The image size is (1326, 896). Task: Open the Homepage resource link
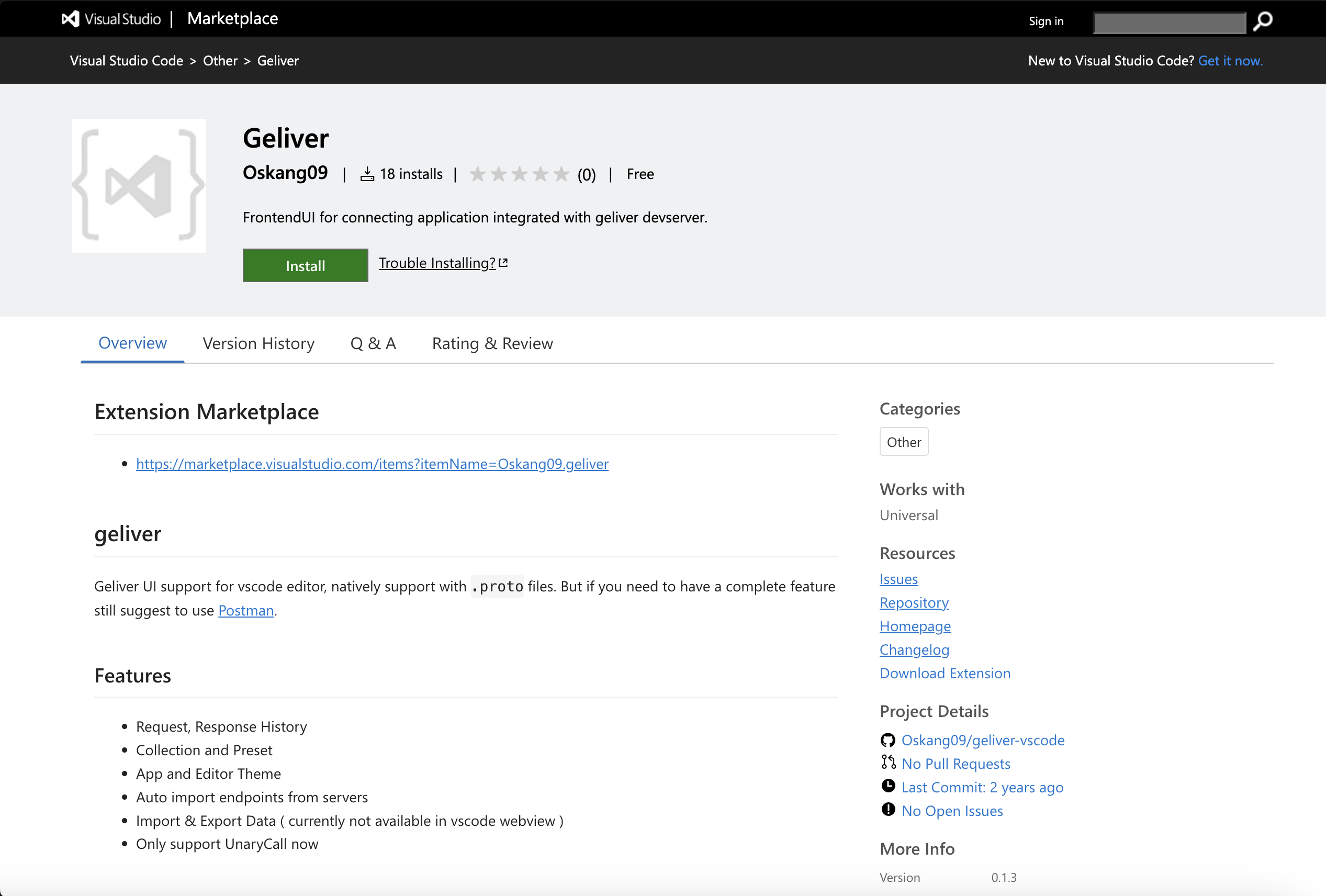coord(915,626)
